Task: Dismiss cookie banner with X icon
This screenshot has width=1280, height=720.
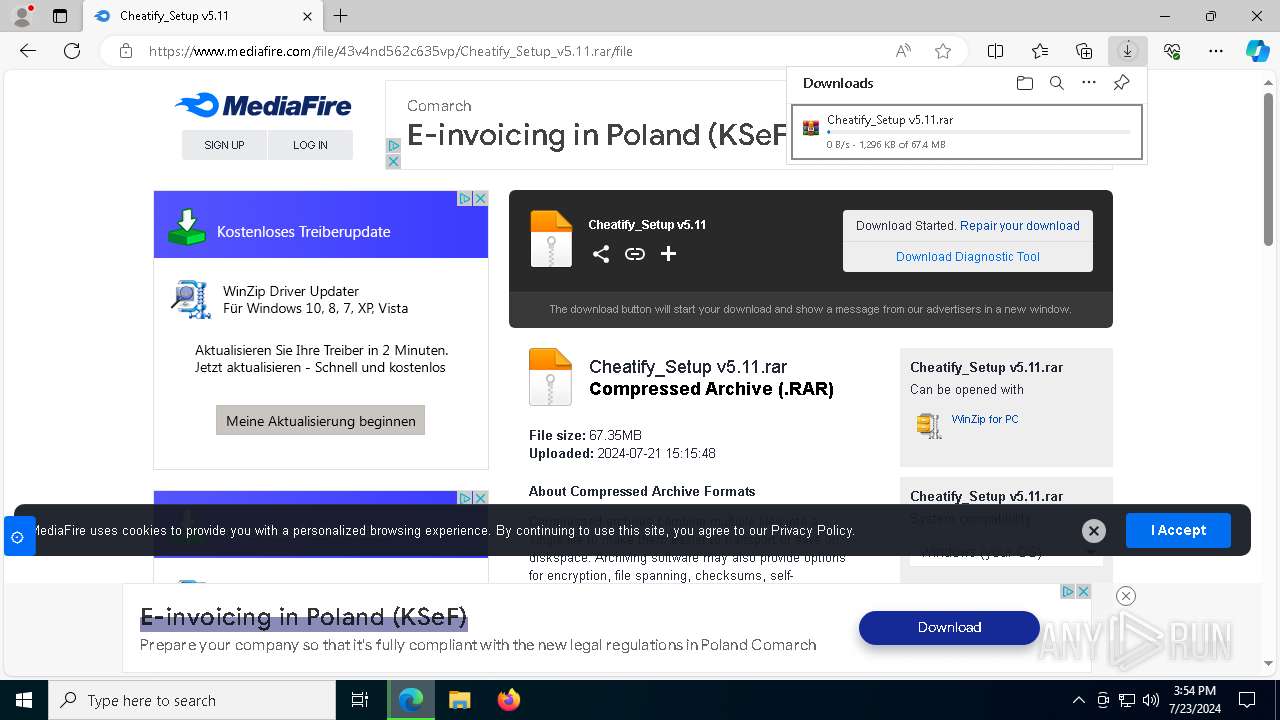Action: click(1094, 531)
